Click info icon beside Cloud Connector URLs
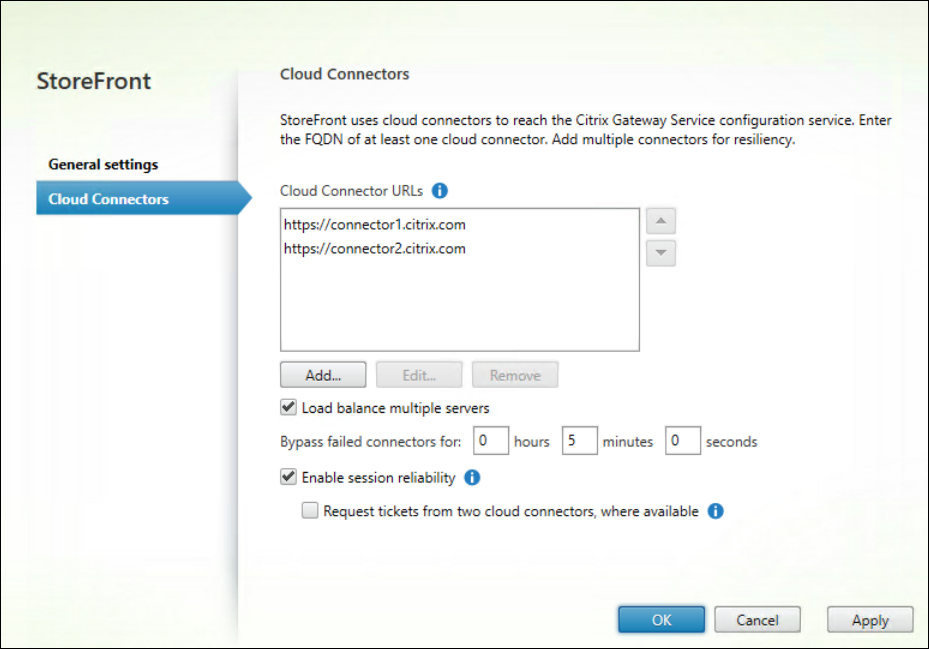Viewport: 929px width, 649px height. click(x=440, y=190)
